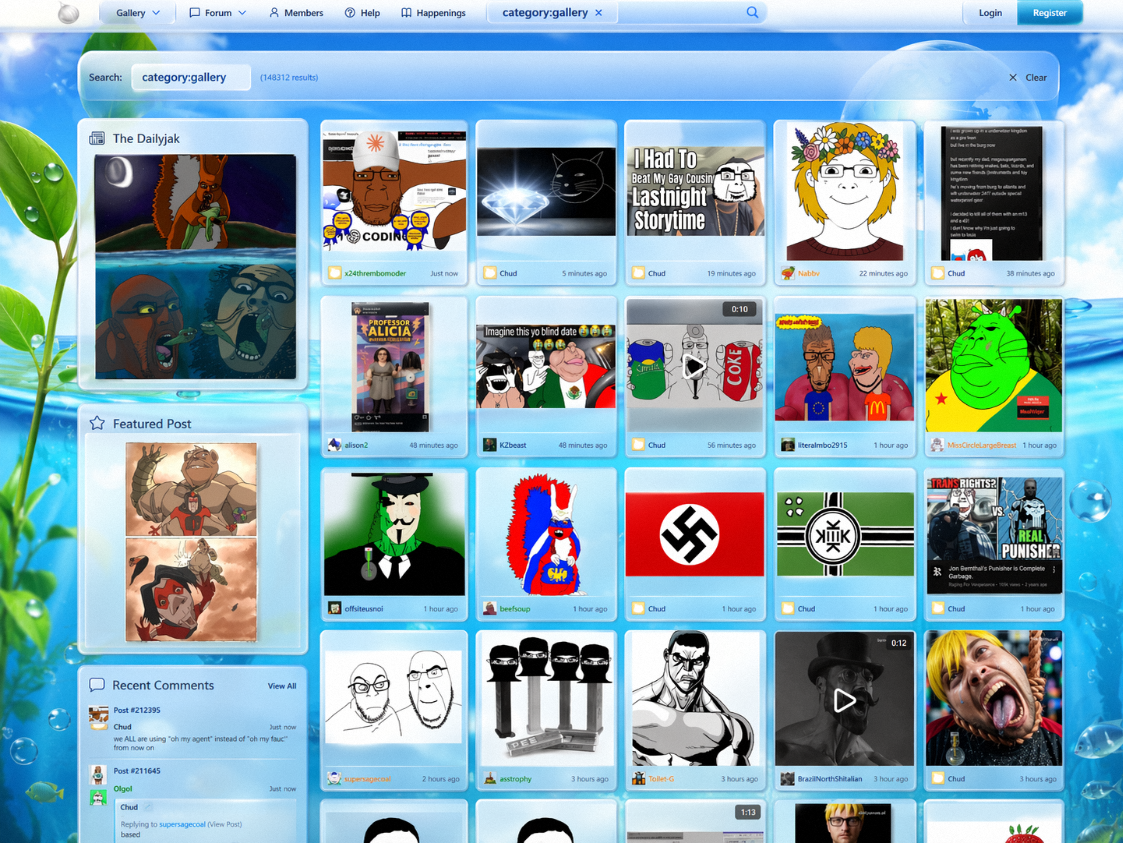Click the Featured Post star icon

click(97, 423)
